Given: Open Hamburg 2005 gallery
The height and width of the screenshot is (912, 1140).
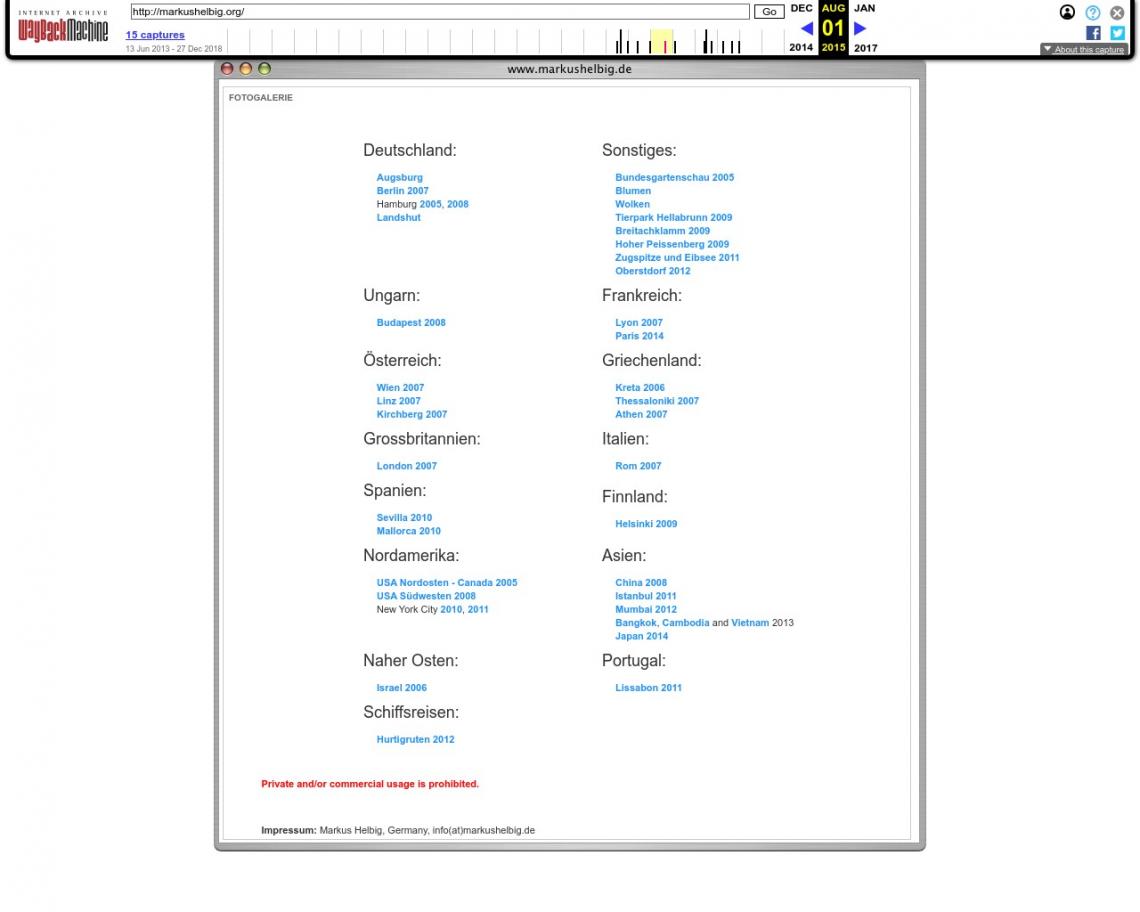Looking at the screenshot, I should pyautogui.click(x=430, y=204).
